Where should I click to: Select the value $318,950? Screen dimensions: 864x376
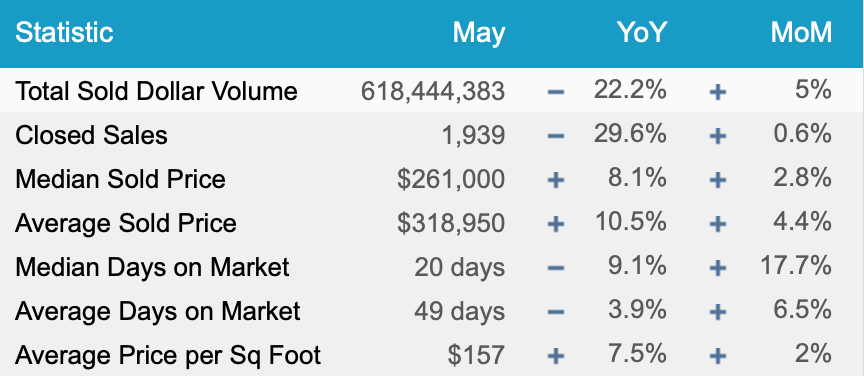tap(451, 224)
